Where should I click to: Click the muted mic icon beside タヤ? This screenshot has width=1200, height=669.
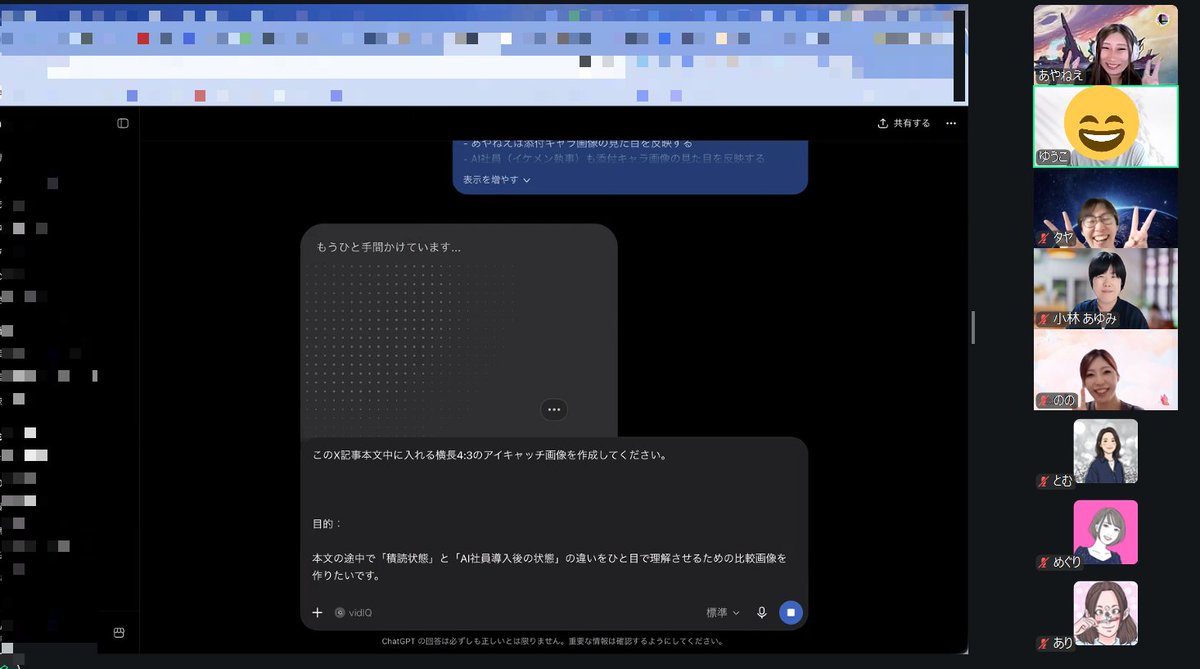(1043, 238)
